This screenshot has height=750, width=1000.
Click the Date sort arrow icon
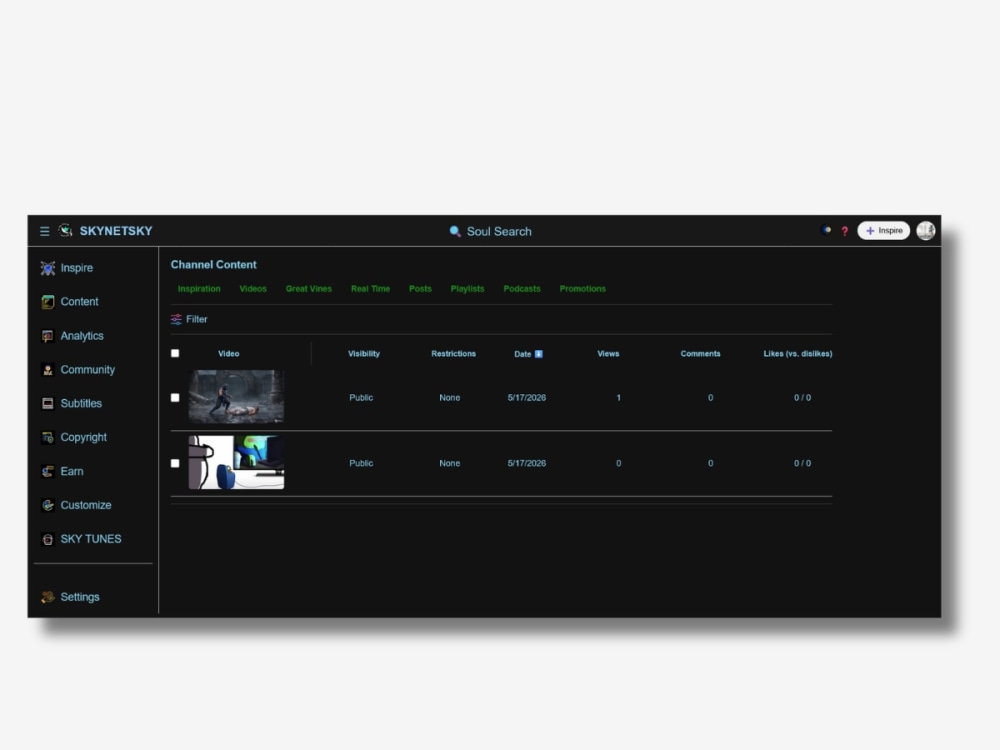(539, 354)
